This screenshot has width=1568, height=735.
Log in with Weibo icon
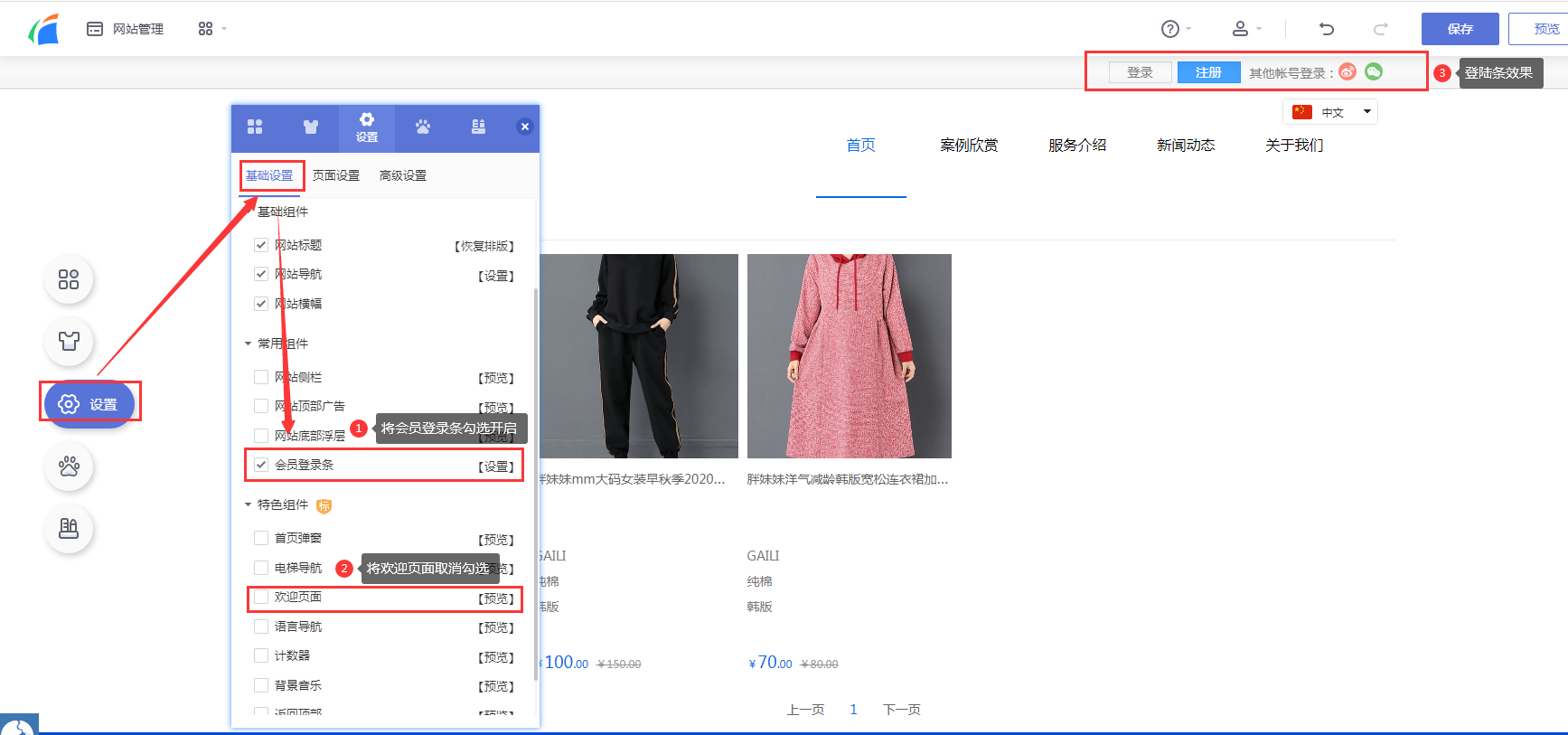coord(1347,72)
